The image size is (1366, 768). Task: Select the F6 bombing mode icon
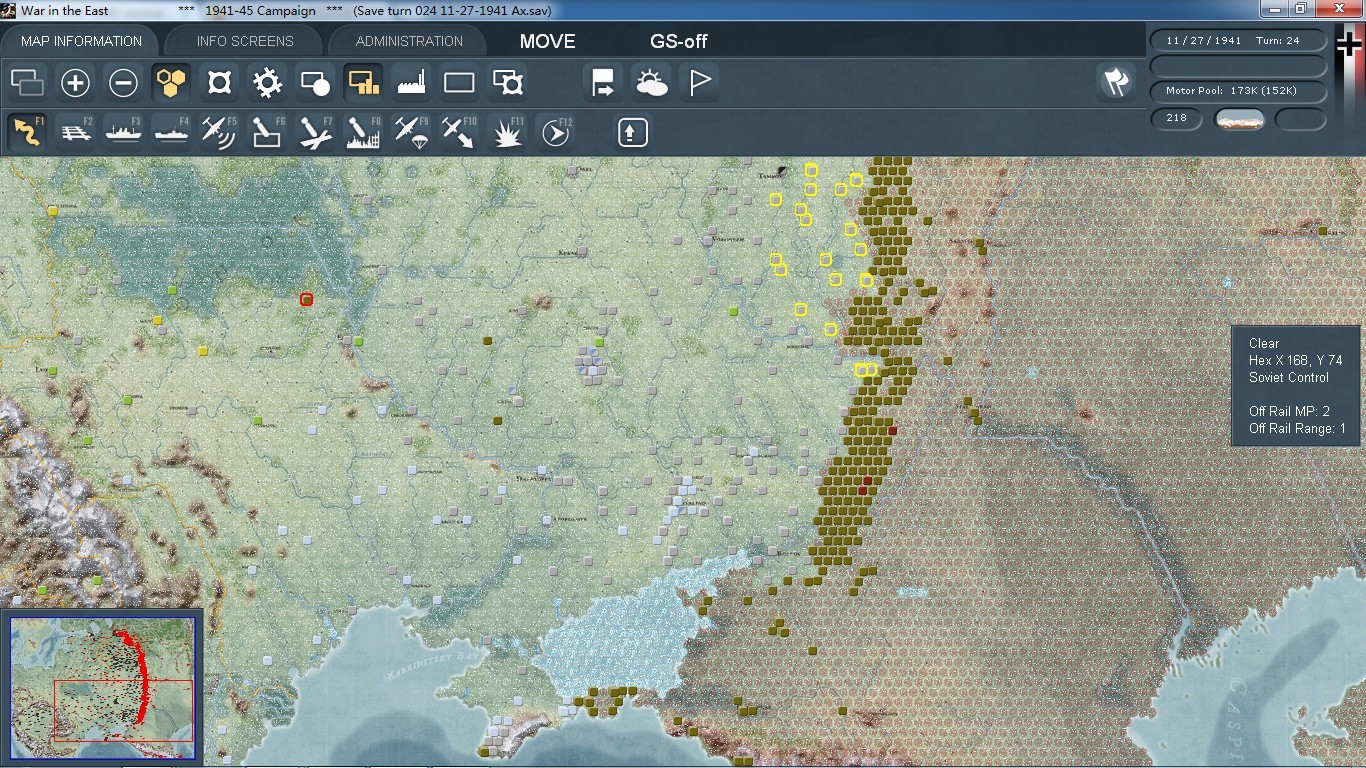pos(267,132)
